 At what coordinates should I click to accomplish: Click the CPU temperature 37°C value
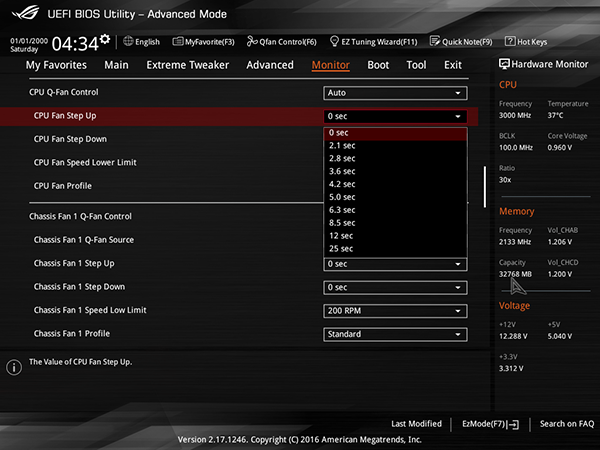point(555,115)
